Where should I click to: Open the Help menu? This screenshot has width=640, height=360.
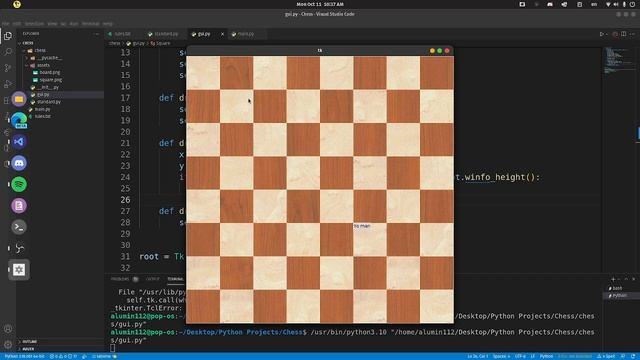point(107,24)
